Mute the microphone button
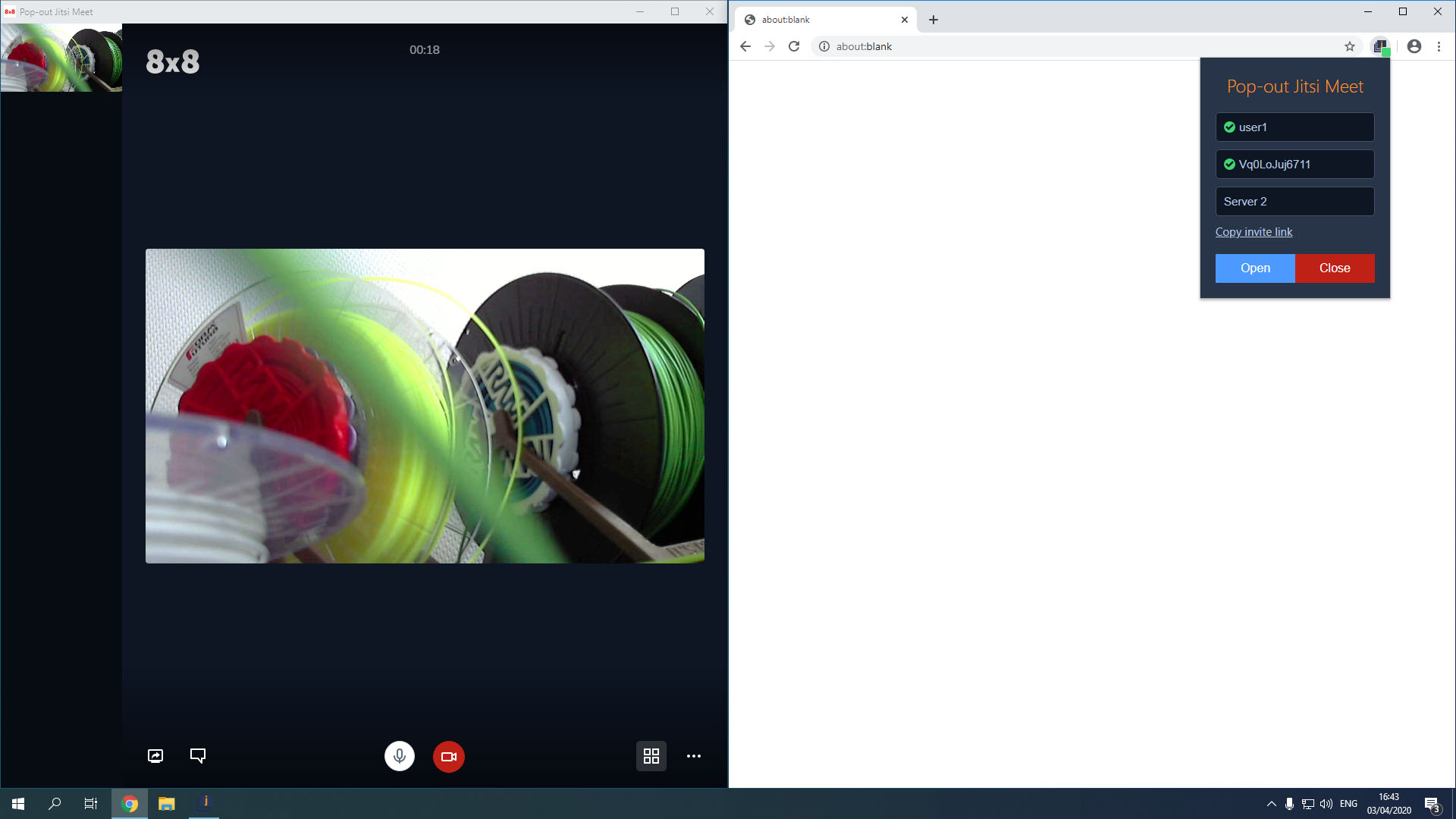 point(400,756)
